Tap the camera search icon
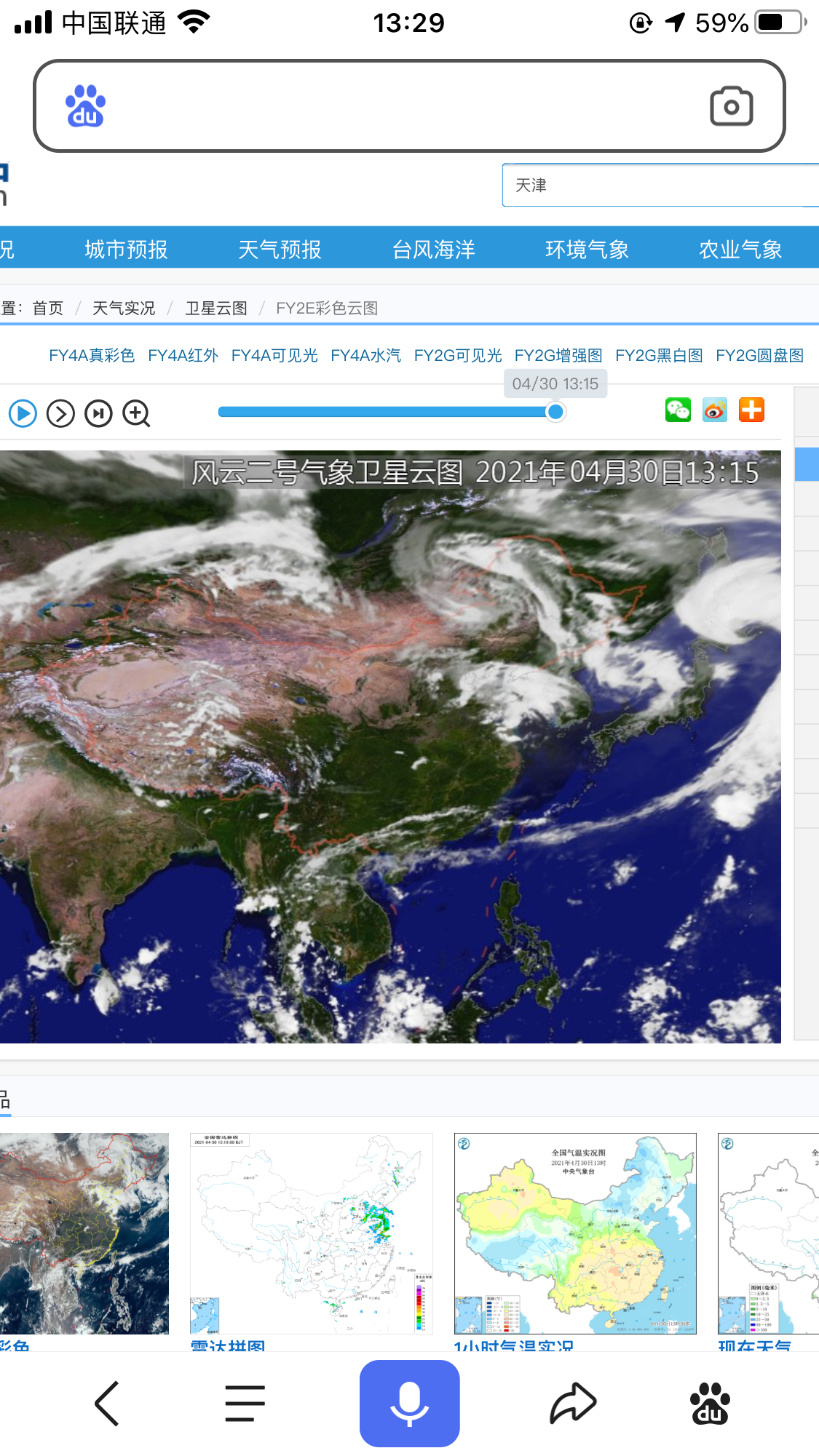 [731, 106]
